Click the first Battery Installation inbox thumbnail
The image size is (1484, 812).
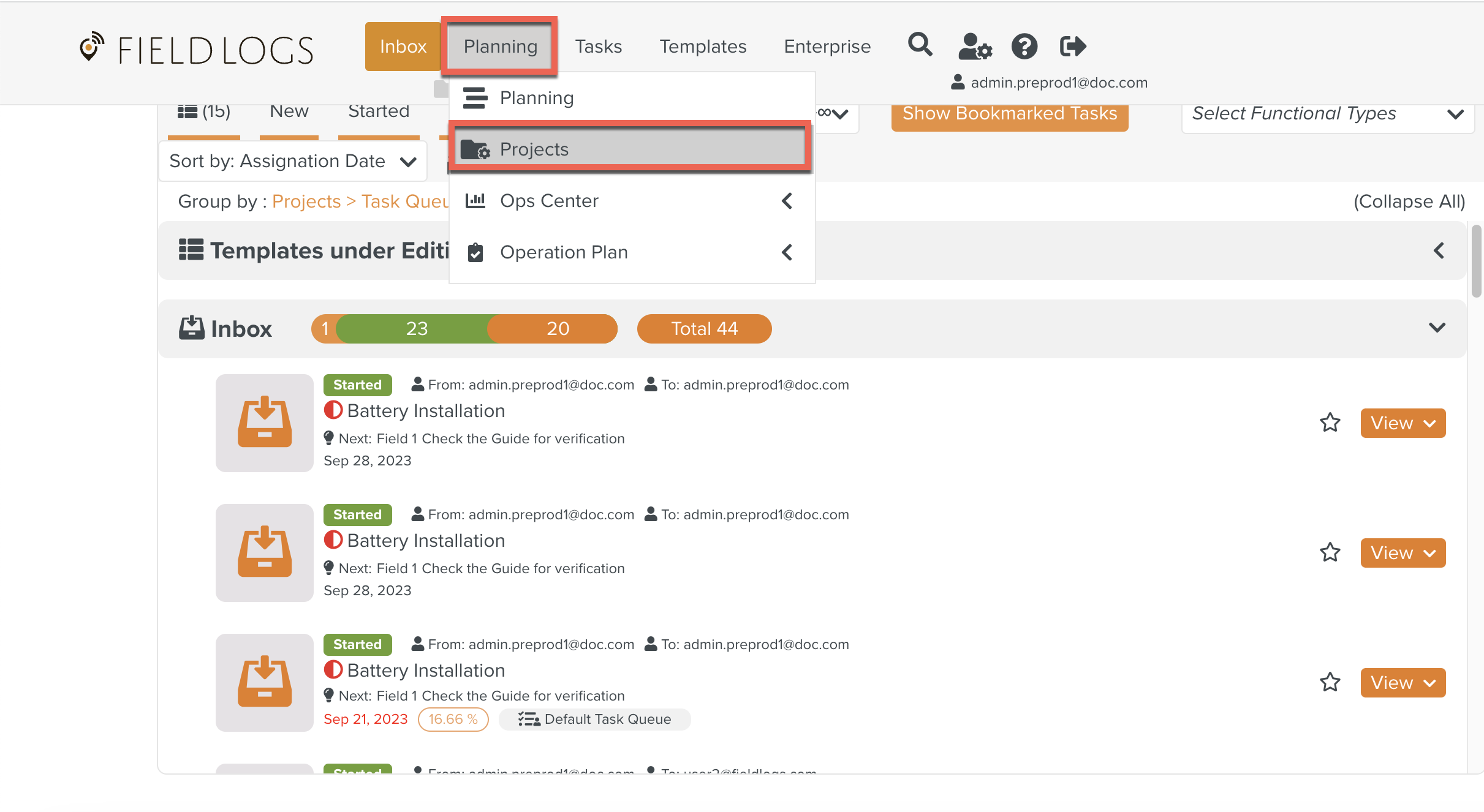(x=264, y=423)
